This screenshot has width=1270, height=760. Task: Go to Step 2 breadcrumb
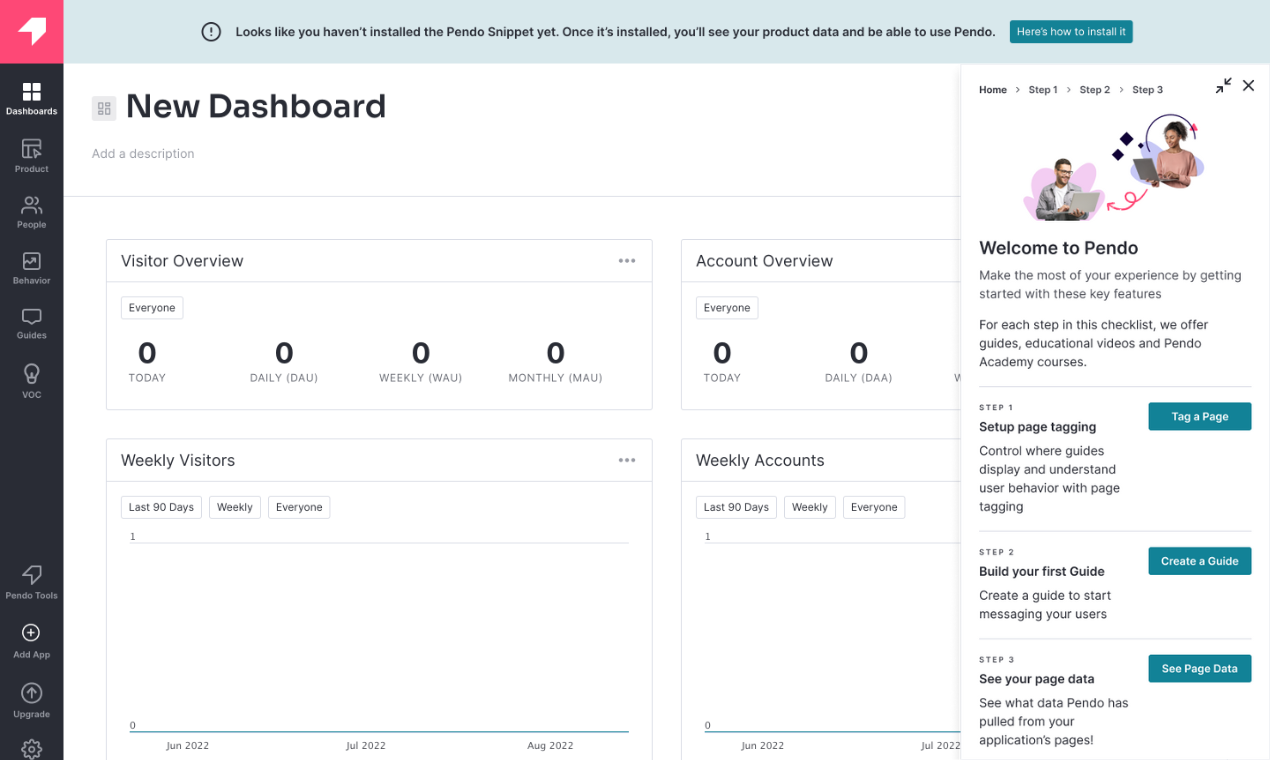pyautogui.click(x=1095, y=90)
